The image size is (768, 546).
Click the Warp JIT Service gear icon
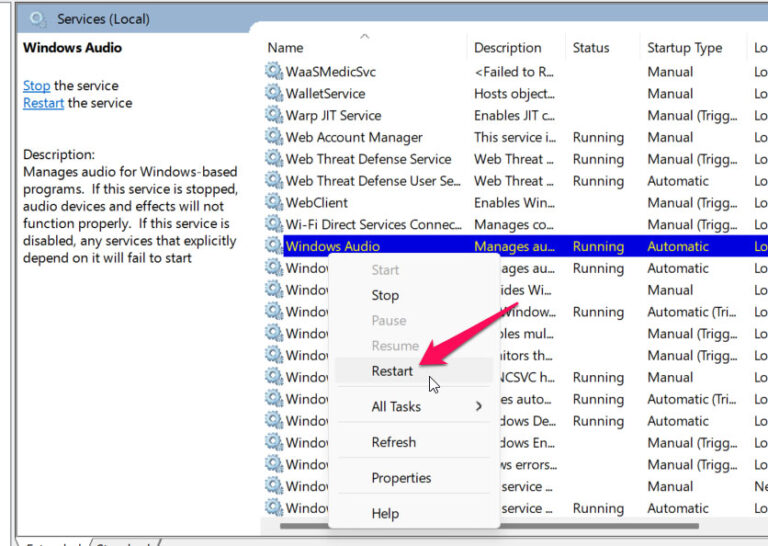[274, 115]
